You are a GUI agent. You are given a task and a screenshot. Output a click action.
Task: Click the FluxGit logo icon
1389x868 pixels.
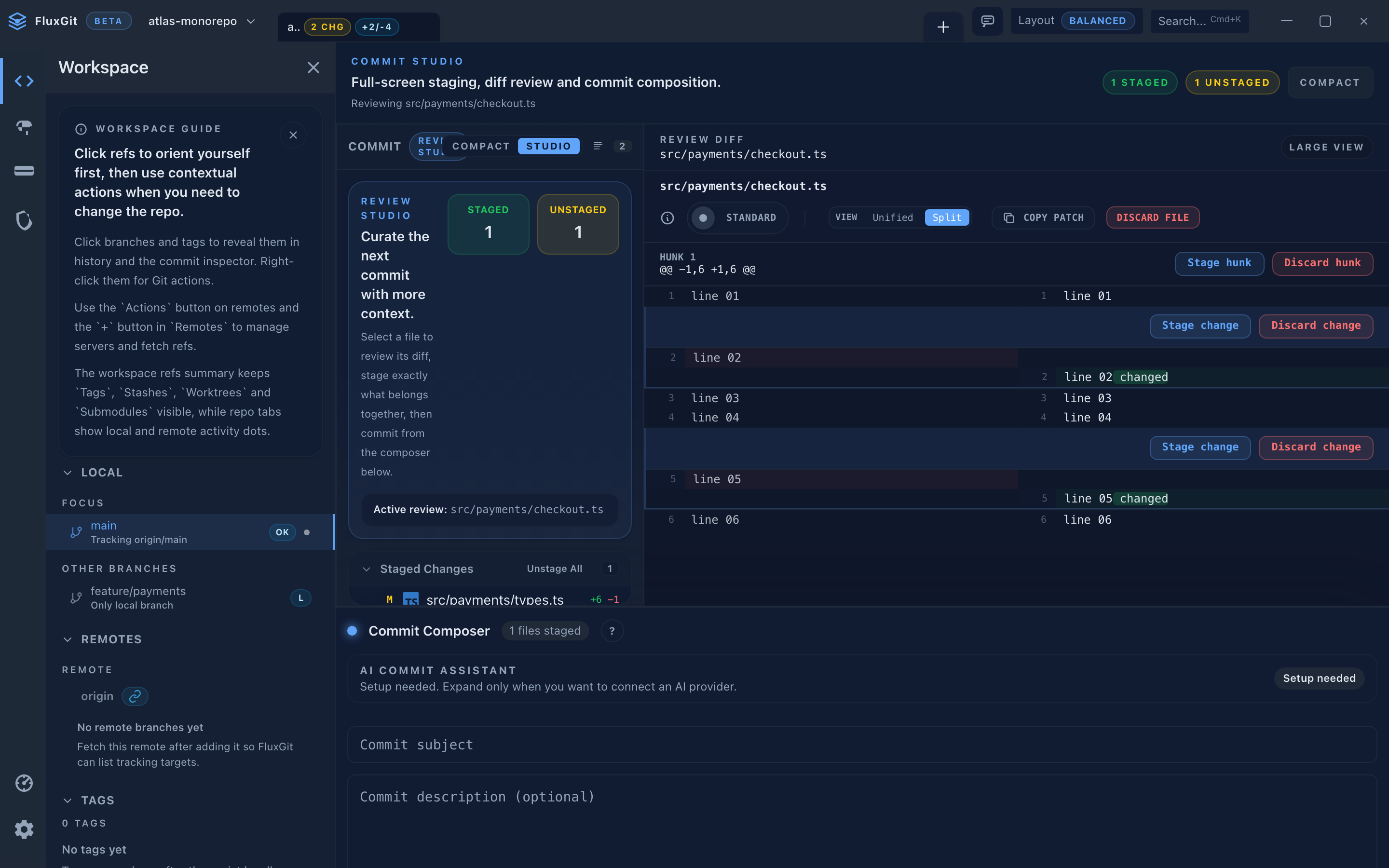click(17, 21)
